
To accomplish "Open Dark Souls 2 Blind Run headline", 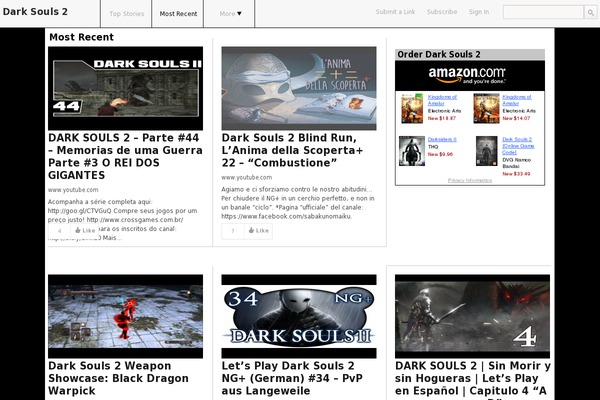I will pyautogui.click(x=292, y=150).
